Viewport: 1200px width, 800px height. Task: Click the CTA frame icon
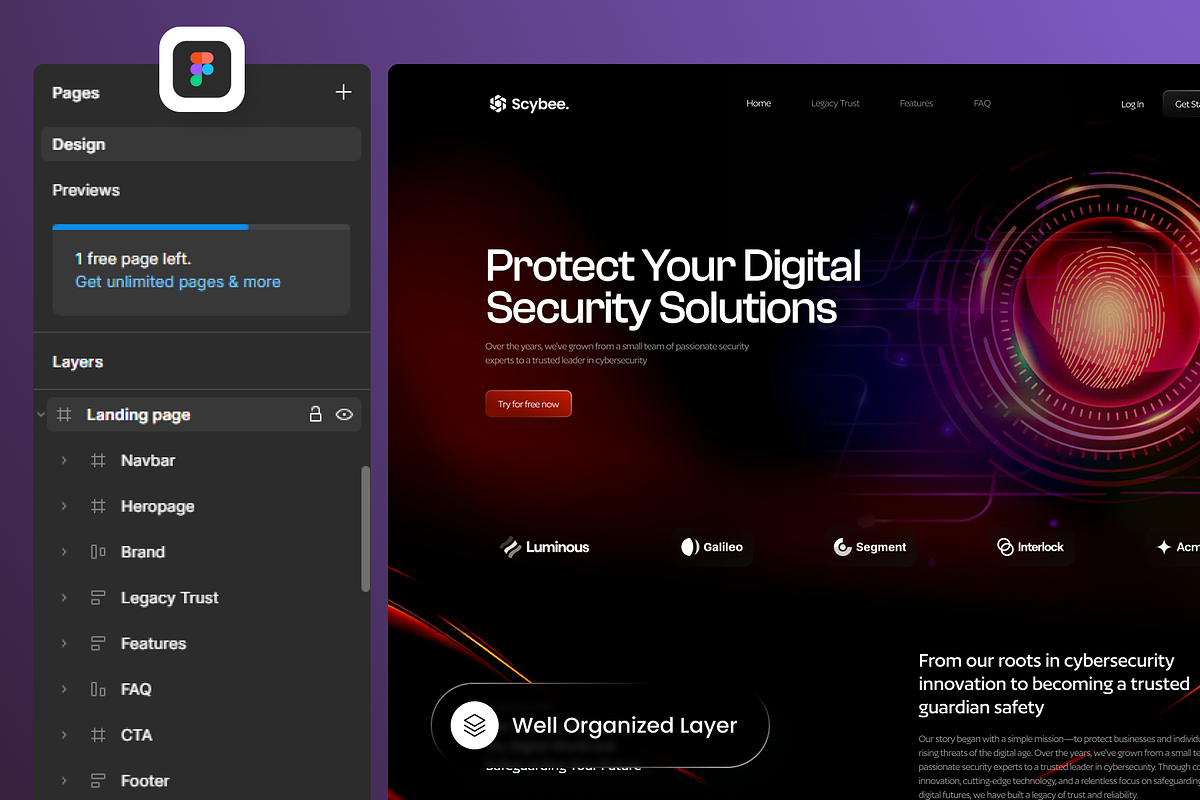click(x=98, y=735)
